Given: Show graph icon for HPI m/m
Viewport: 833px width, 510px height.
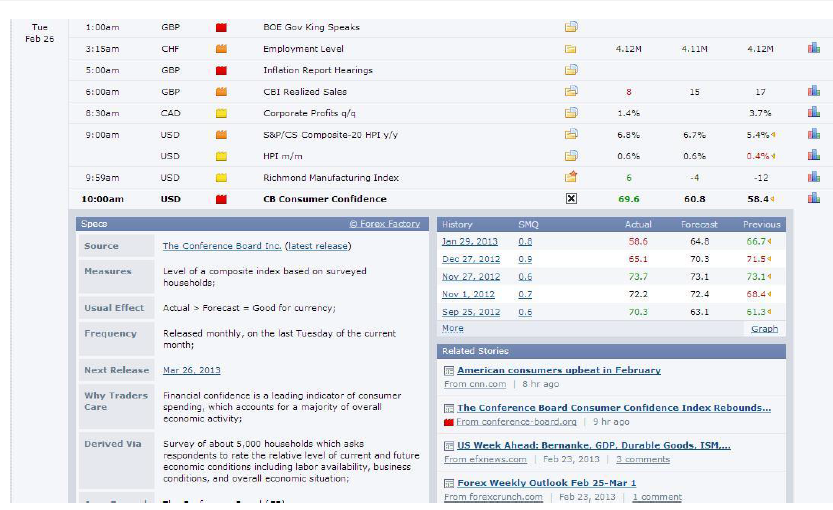Looking at the screenshot, I should [x=814, y=155].
